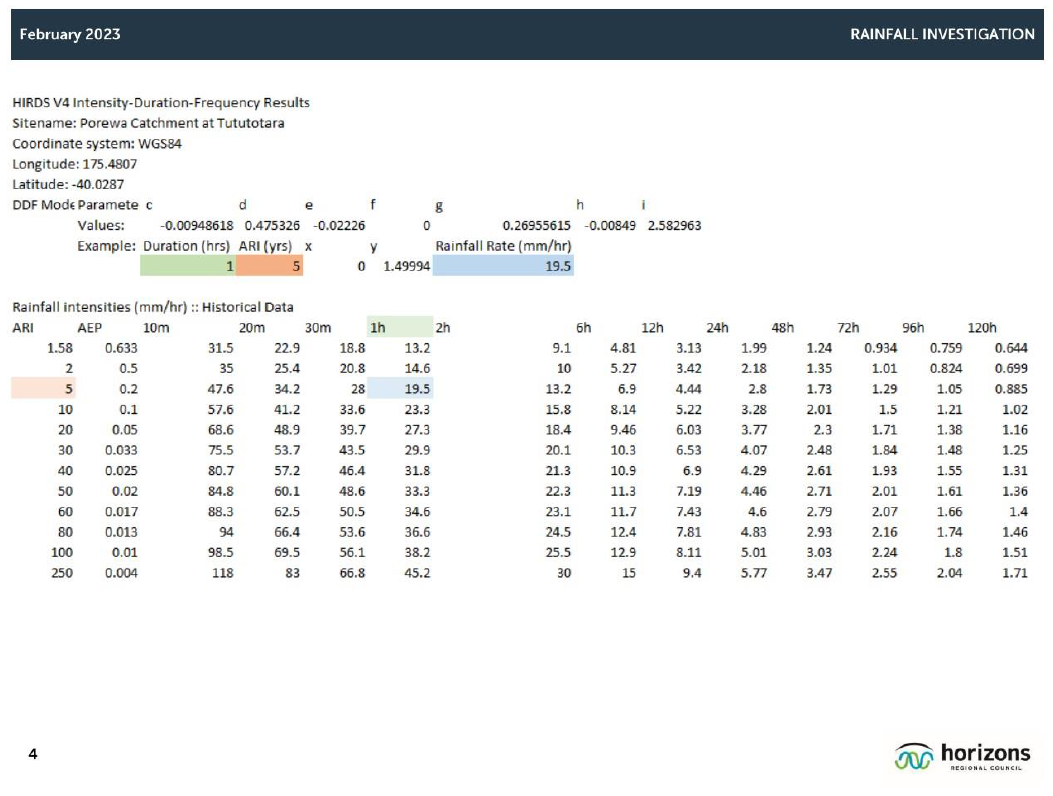1053x796 pixels.
Task: Click the Coordinate system WGS84 line
Action: (x=97, y=144)
